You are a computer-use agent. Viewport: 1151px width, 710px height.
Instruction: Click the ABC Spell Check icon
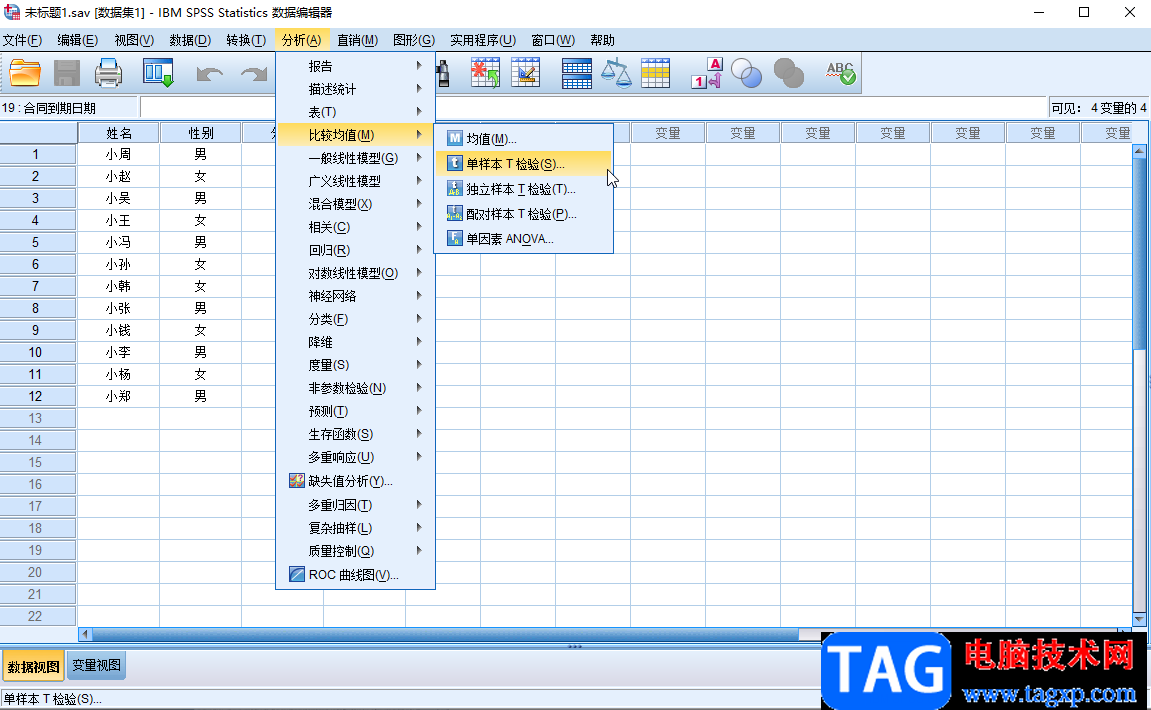pyautogui.click(x=840, y=73)
